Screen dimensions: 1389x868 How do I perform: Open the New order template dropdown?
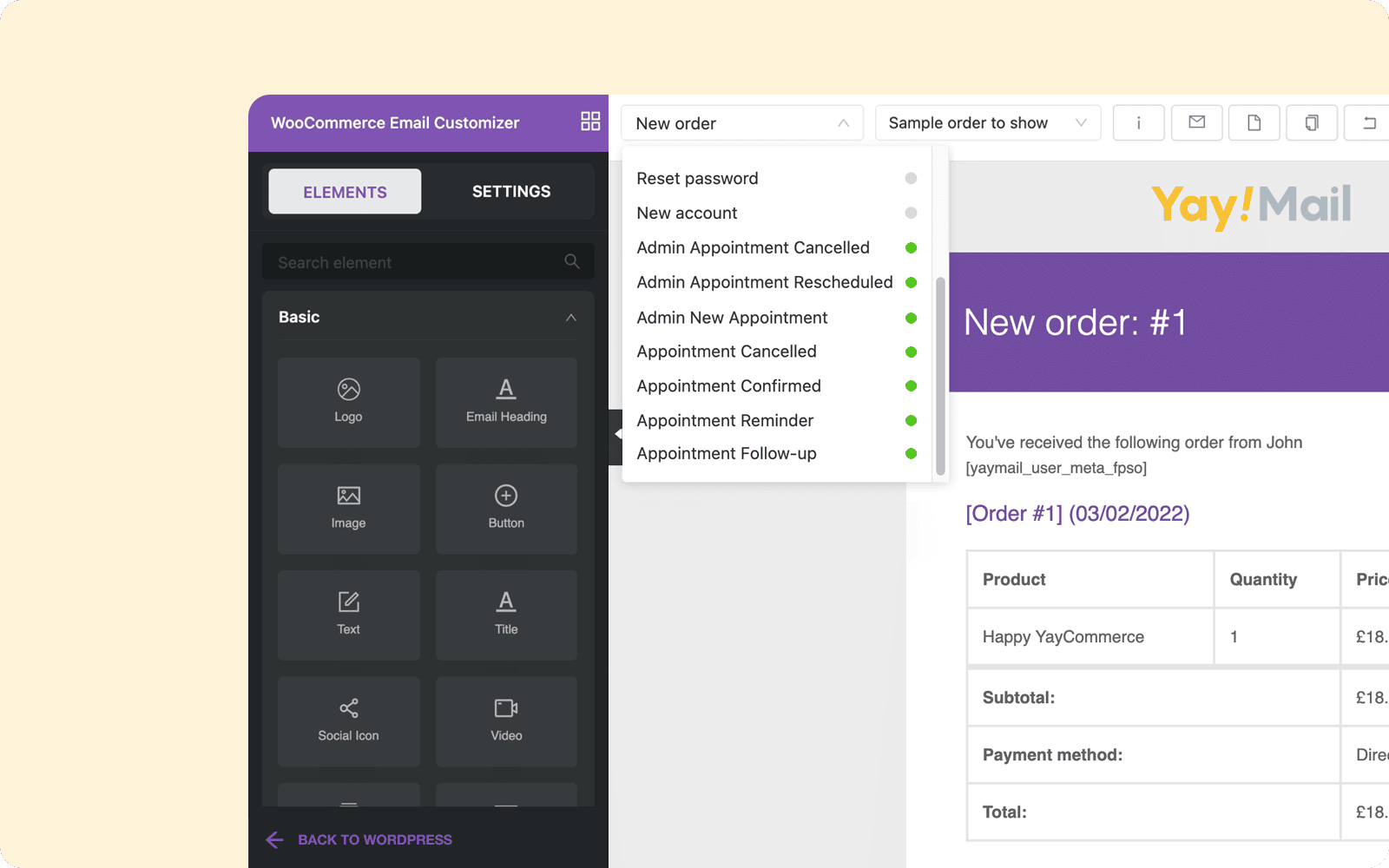click(742, 123)
